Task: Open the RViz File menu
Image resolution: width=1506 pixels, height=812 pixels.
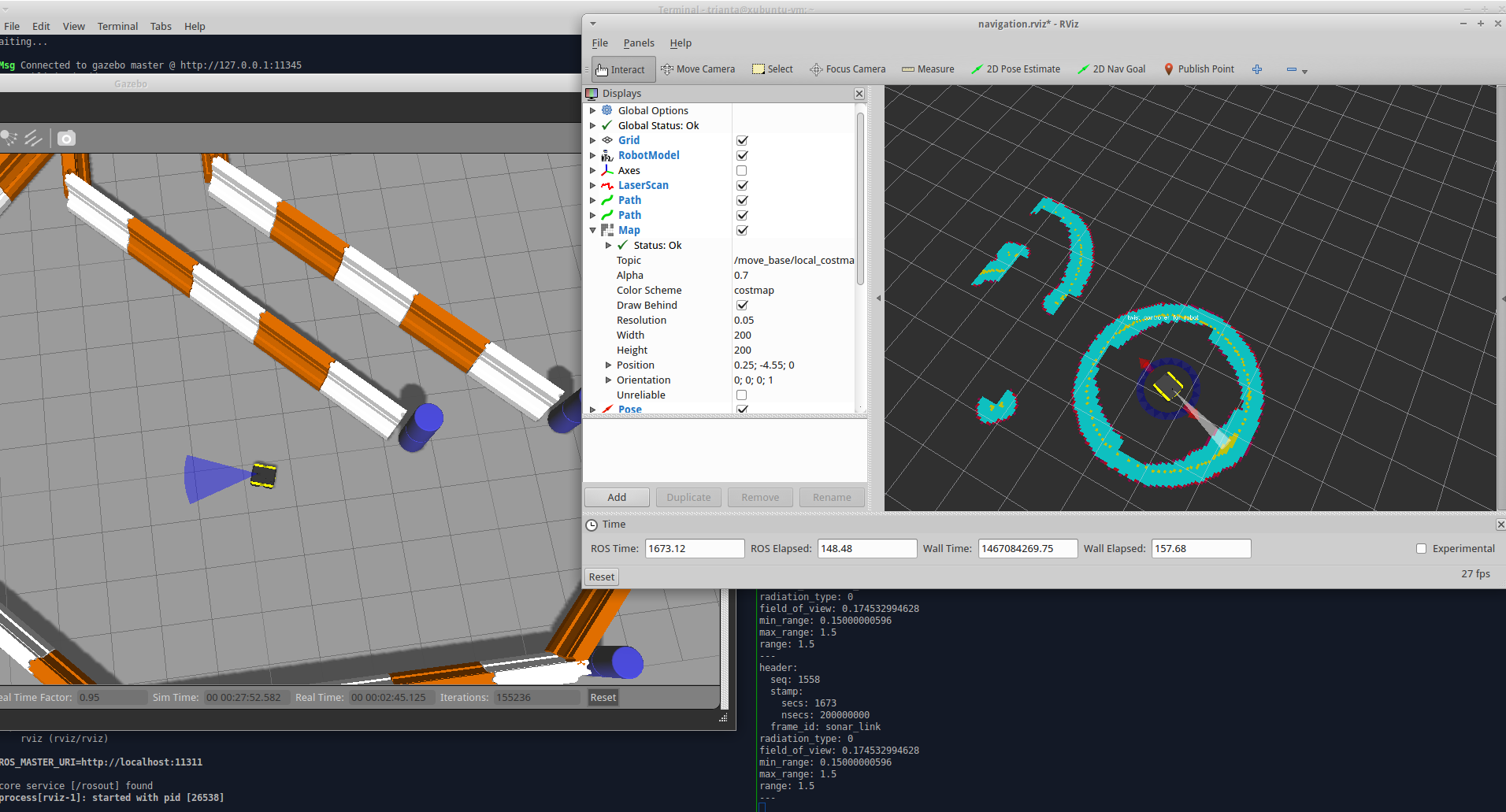Action: (x=600, y=43)
